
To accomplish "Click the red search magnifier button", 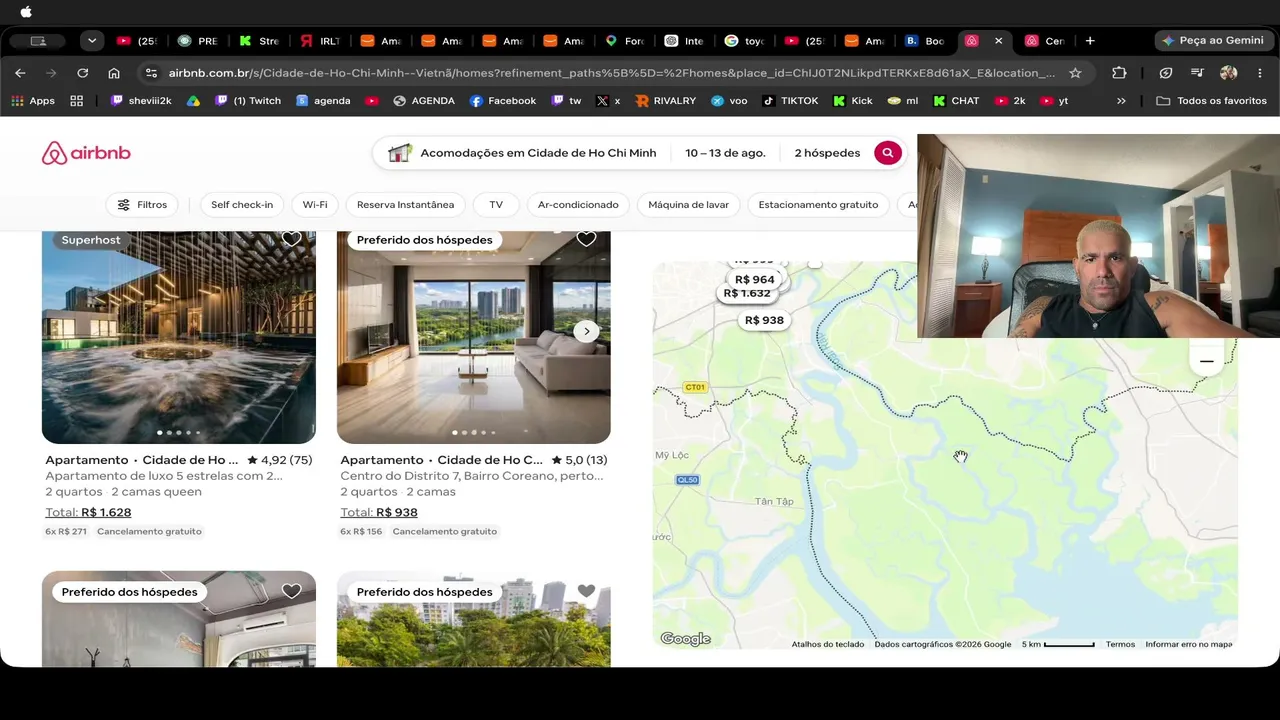I will pyautogui.click(x=887, y=153).
